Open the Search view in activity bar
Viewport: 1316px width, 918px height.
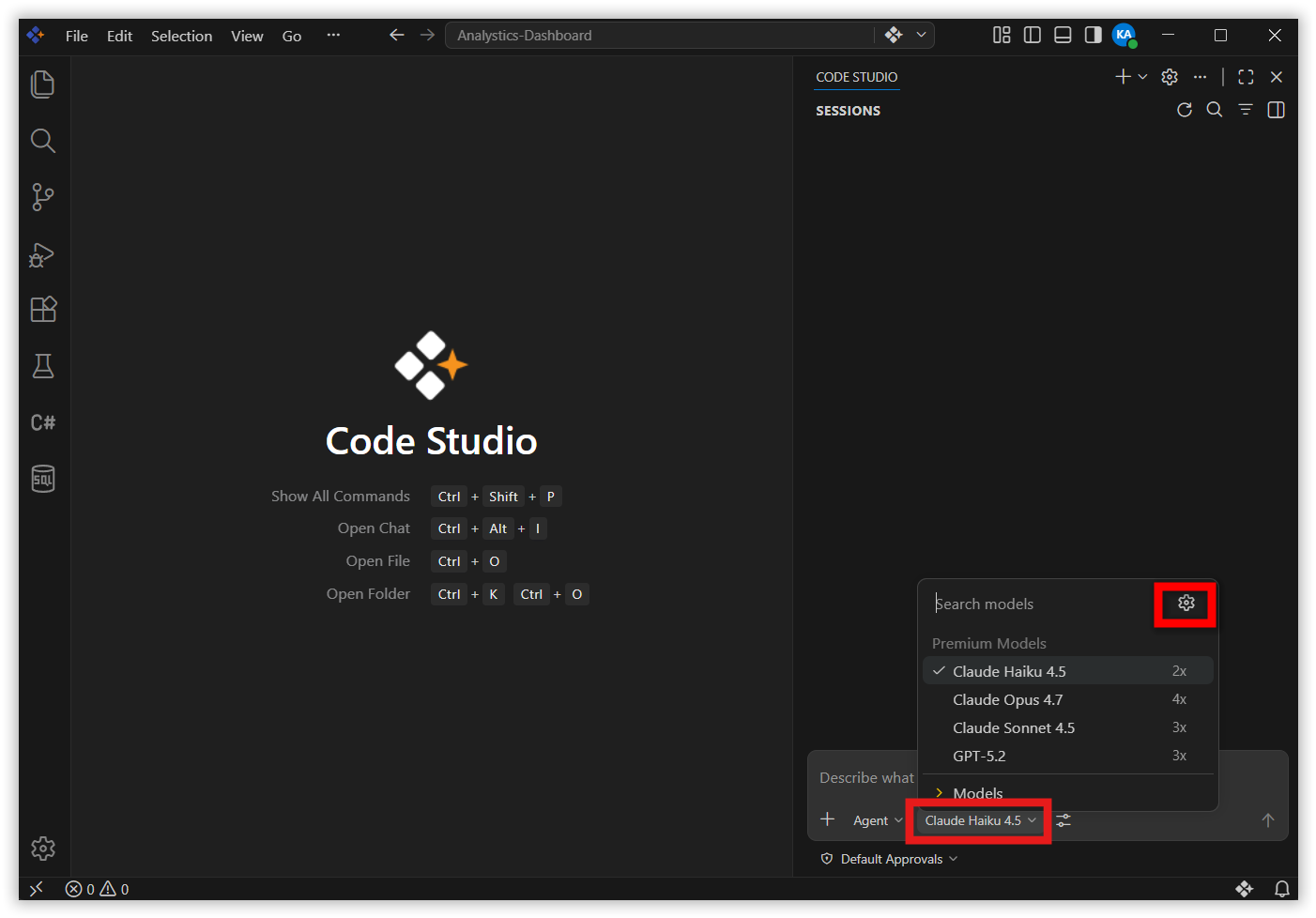43,141
